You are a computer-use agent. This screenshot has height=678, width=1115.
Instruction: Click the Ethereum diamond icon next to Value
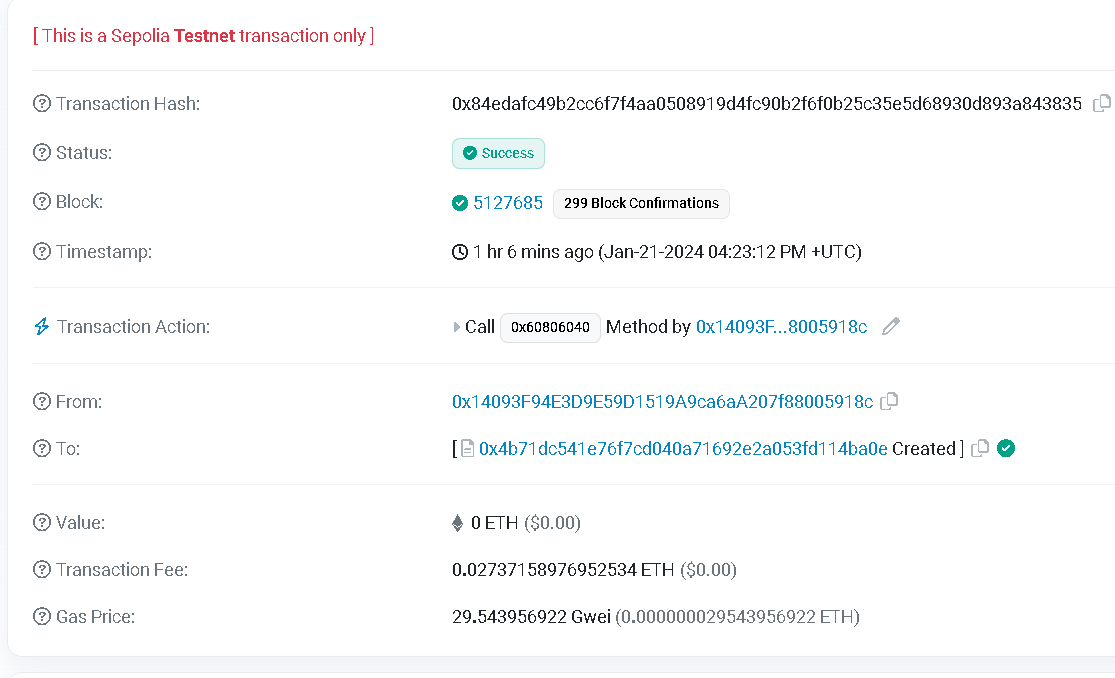click(x=459, y=522)
